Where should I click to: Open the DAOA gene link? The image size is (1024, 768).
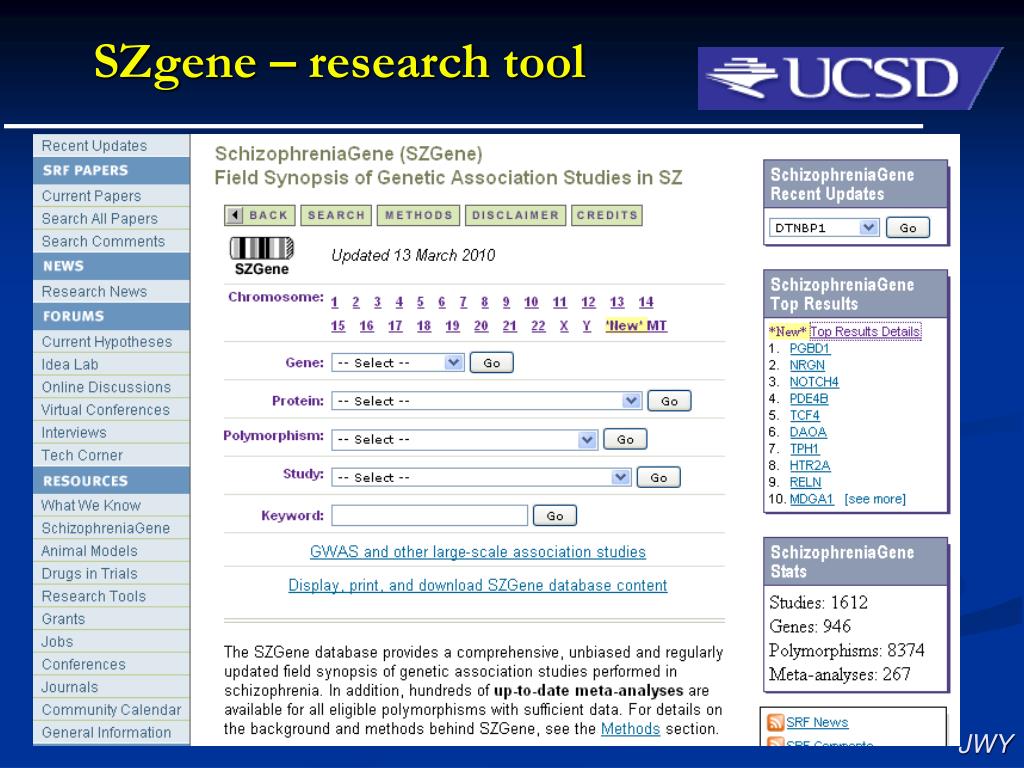point(808,432)
